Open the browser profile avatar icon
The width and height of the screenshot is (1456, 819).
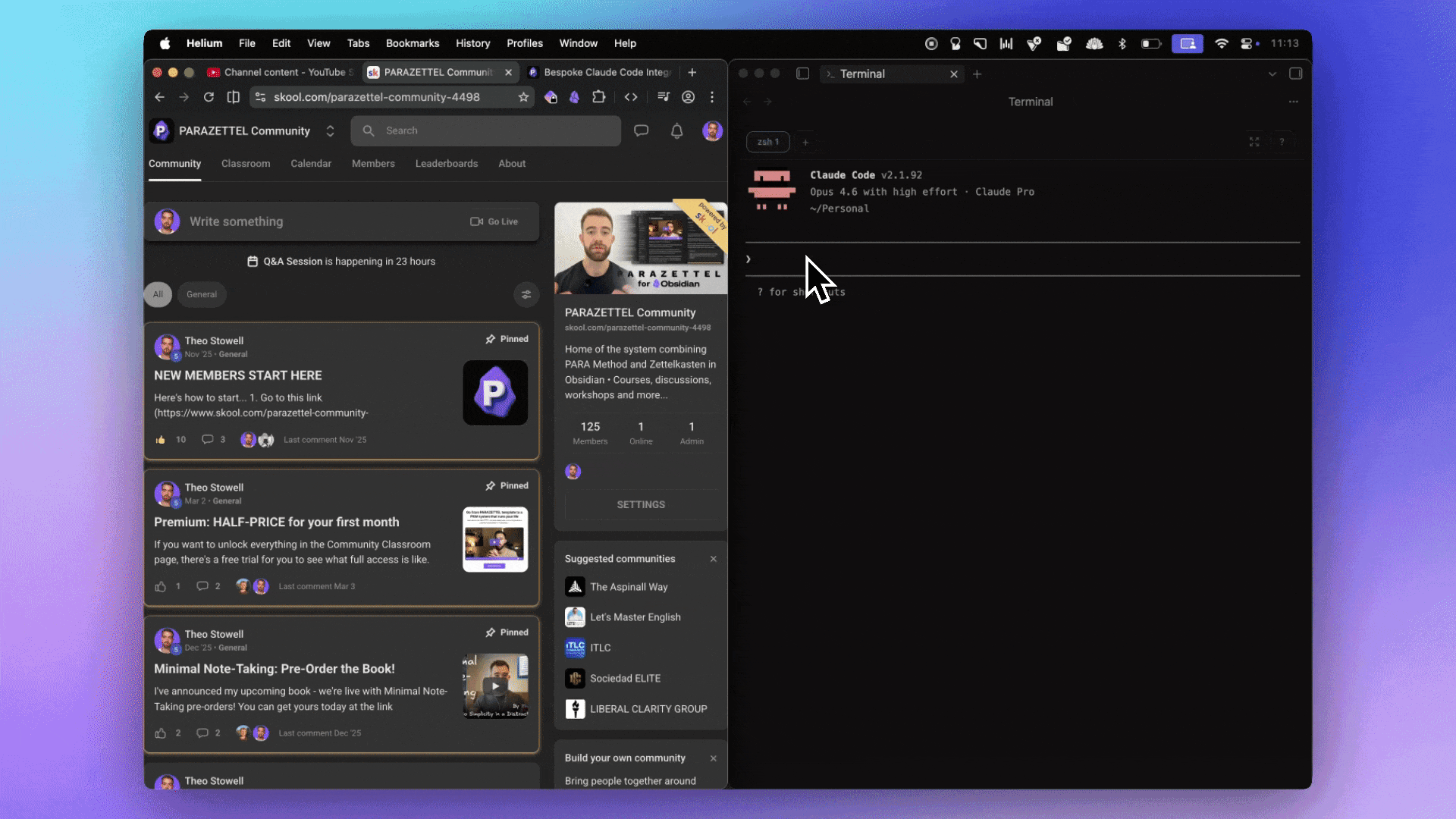[x=688, y=97]
